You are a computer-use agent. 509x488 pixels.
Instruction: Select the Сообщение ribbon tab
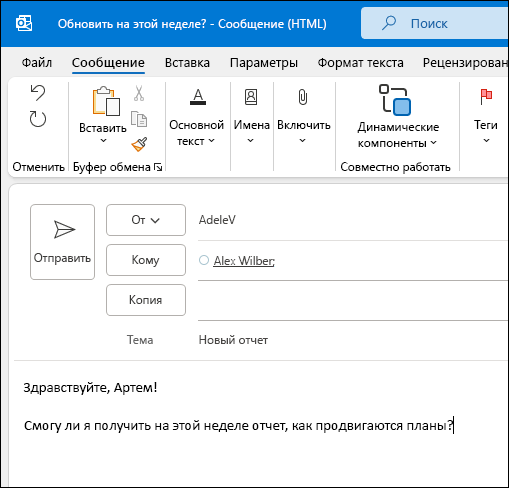[x=108, y=63]
